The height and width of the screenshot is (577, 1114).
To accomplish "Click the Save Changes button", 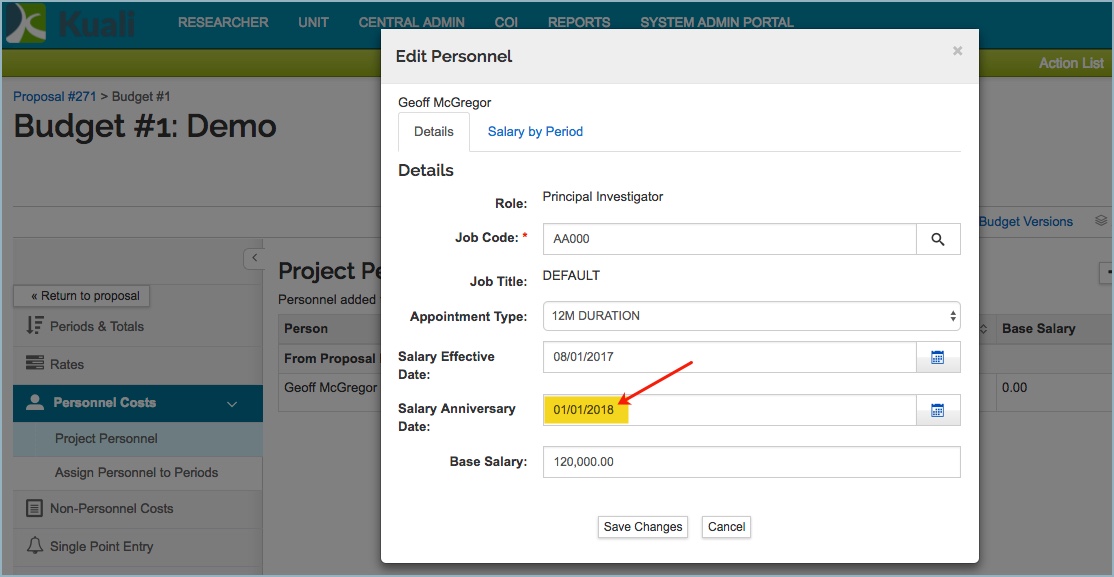I will [643, 527].
